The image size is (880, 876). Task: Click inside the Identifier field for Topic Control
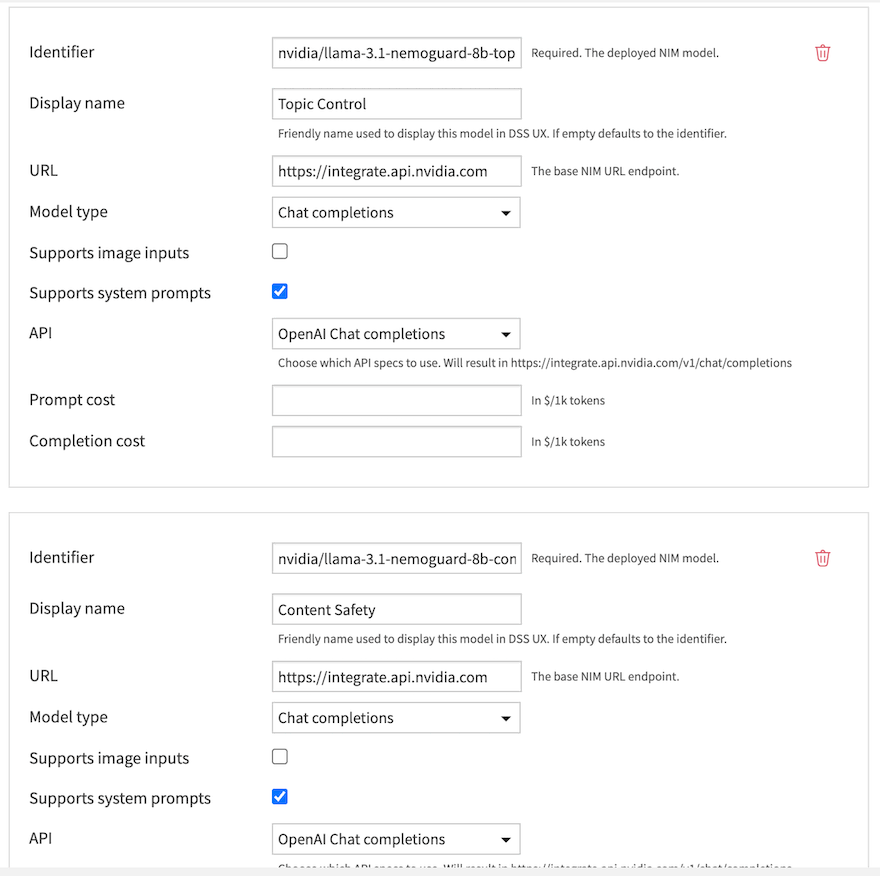pyautogui.click(x=396, y=53)
